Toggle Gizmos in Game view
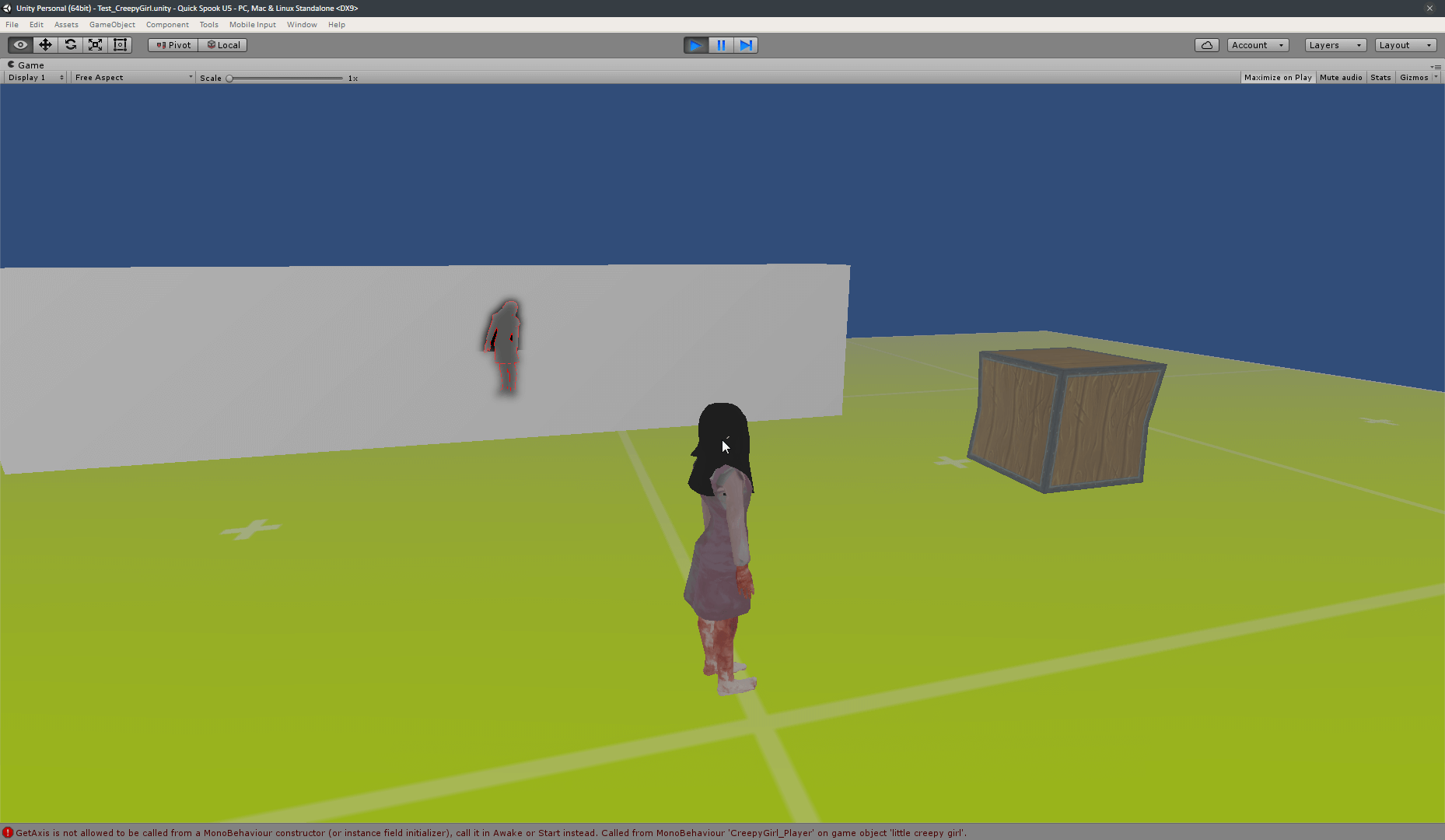This screenshot has width=1445, height=840. (x=1413, y=78)
